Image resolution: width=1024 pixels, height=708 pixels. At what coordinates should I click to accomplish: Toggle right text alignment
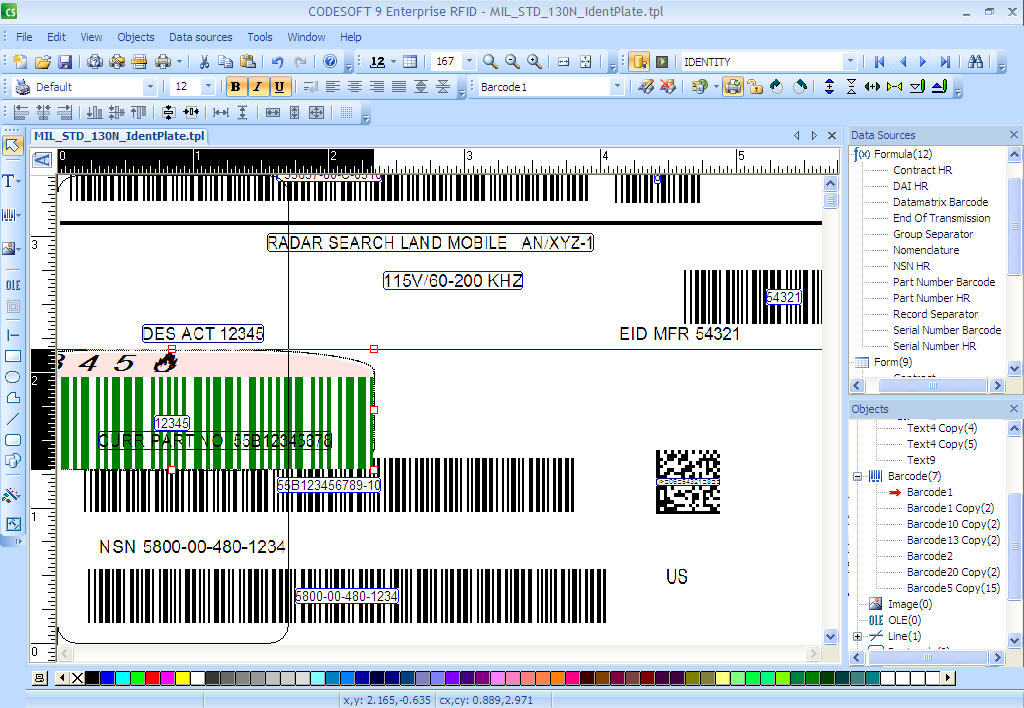tap(377, 86)
